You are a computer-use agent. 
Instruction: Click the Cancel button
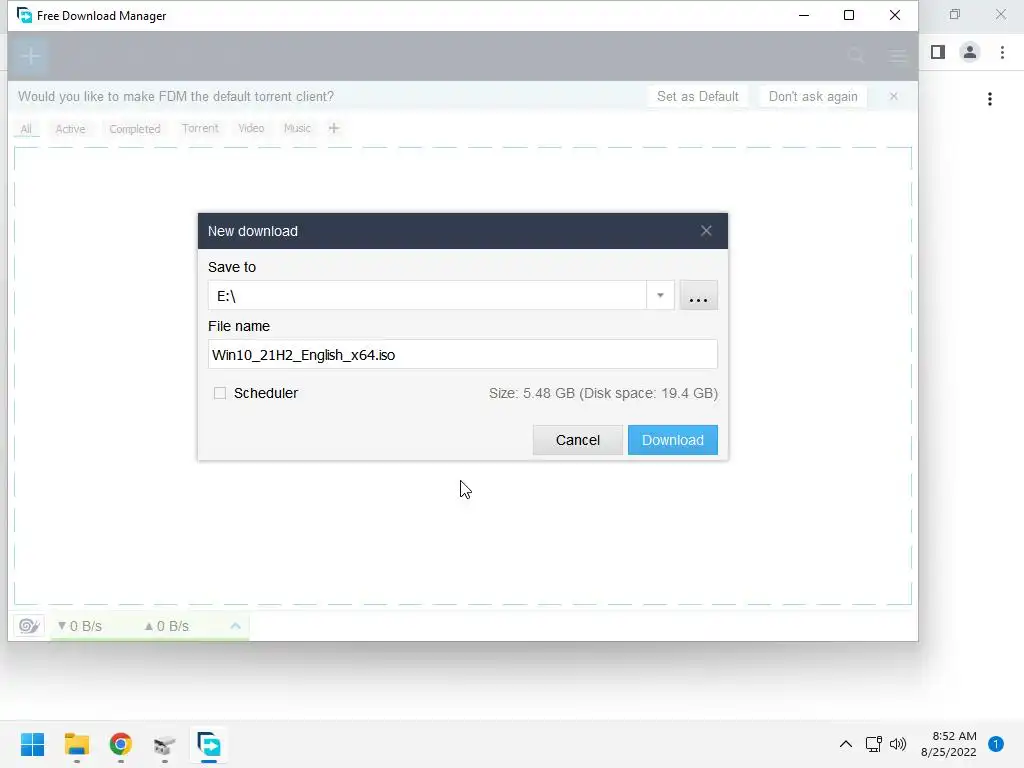point(577,440)
